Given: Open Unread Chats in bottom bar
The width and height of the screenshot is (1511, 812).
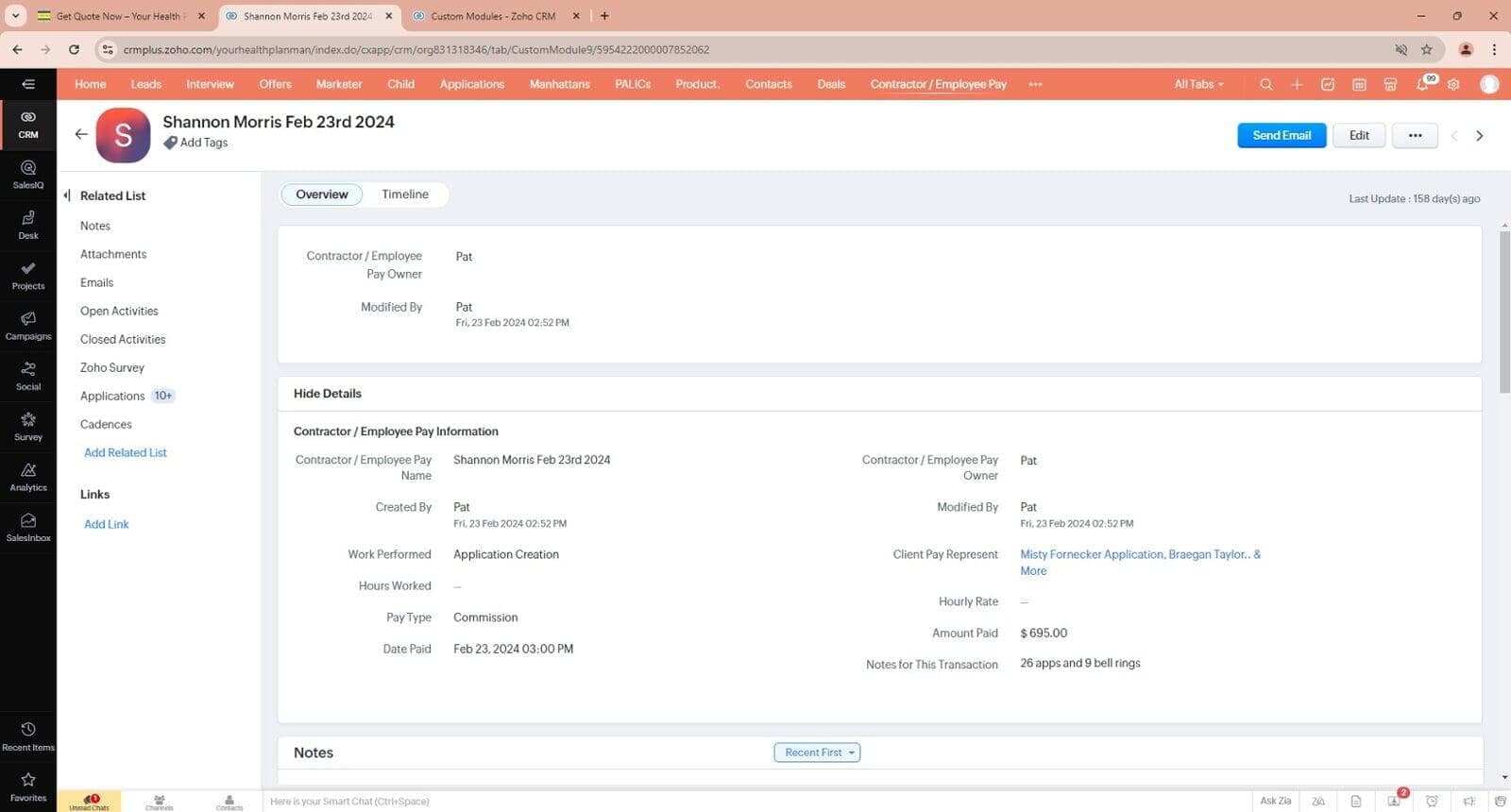Looking at the screenshot, I should point(89,802).
